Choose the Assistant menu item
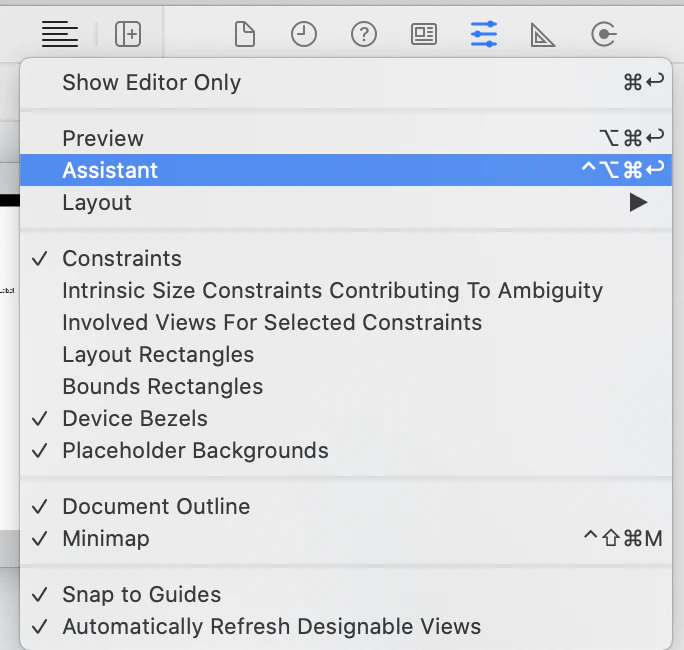 point(346,170)
